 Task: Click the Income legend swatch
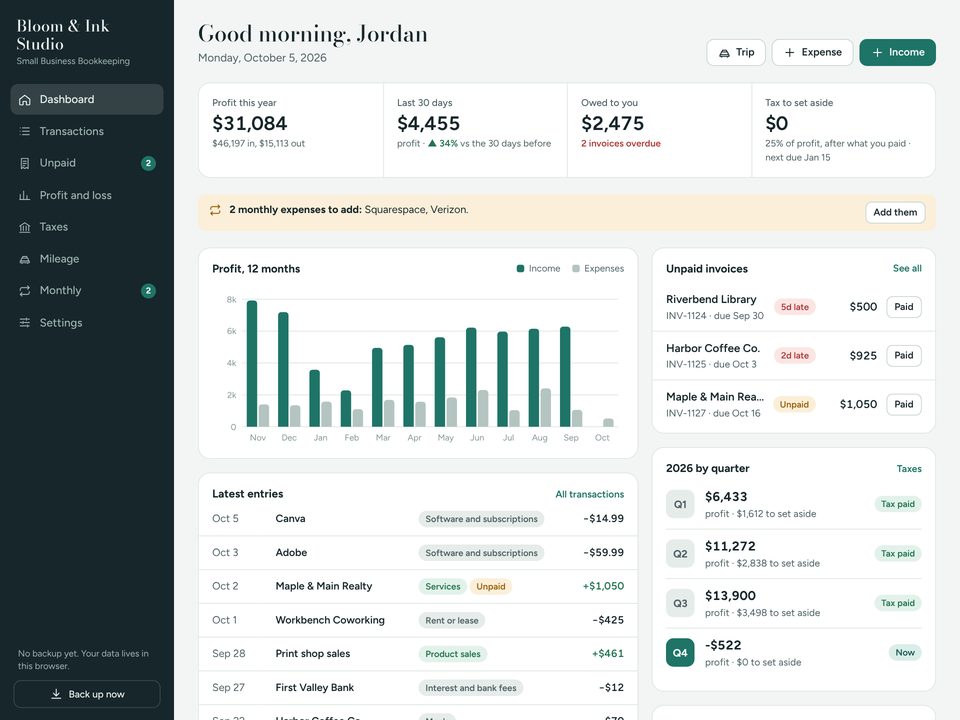[520, 268]
